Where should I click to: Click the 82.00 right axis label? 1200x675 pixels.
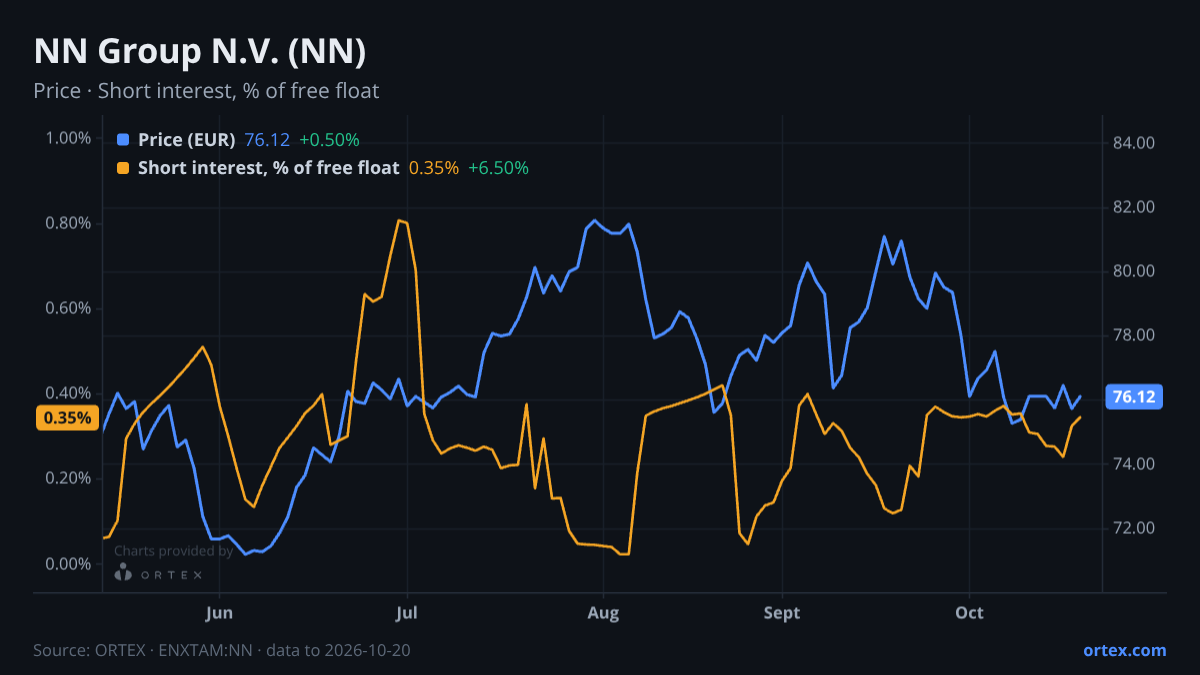(x=1134, y=207)
